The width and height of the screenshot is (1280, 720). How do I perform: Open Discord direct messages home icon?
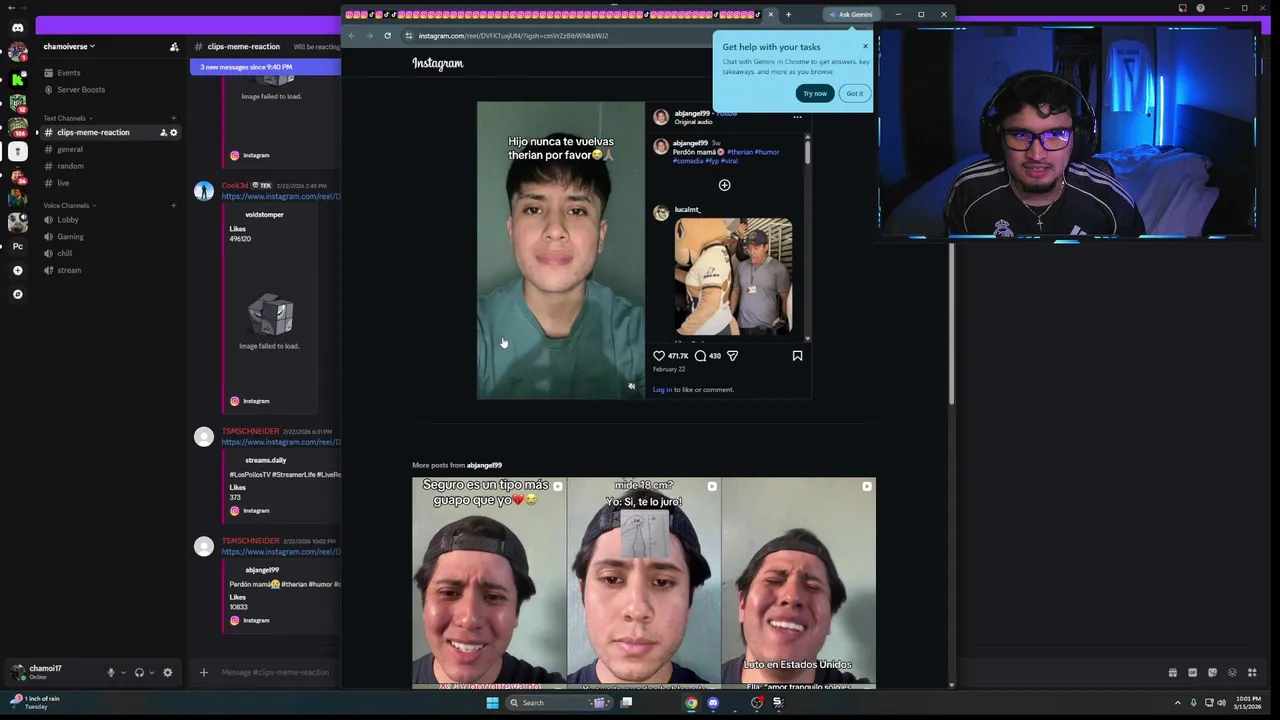coord(17,27)
